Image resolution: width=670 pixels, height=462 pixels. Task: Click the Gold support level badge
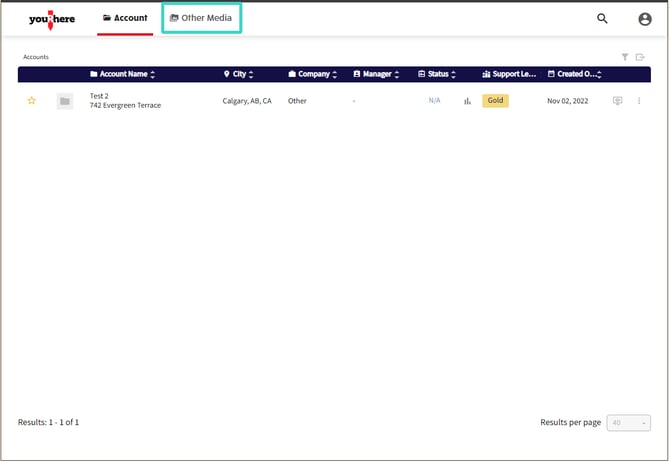point(495,101)
